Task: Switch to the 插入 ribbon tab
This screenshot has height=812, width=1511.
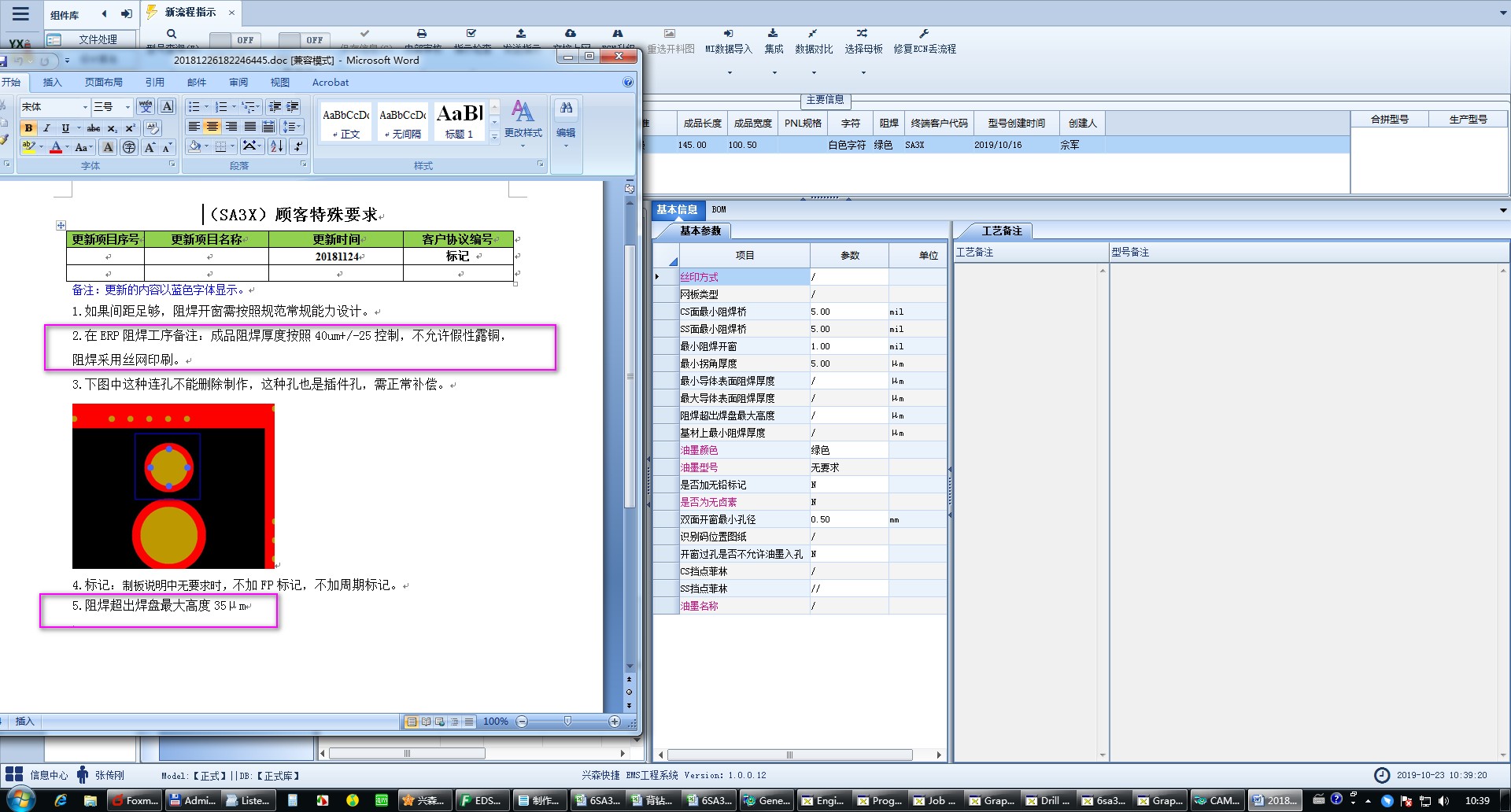Action: coord(52,83)
